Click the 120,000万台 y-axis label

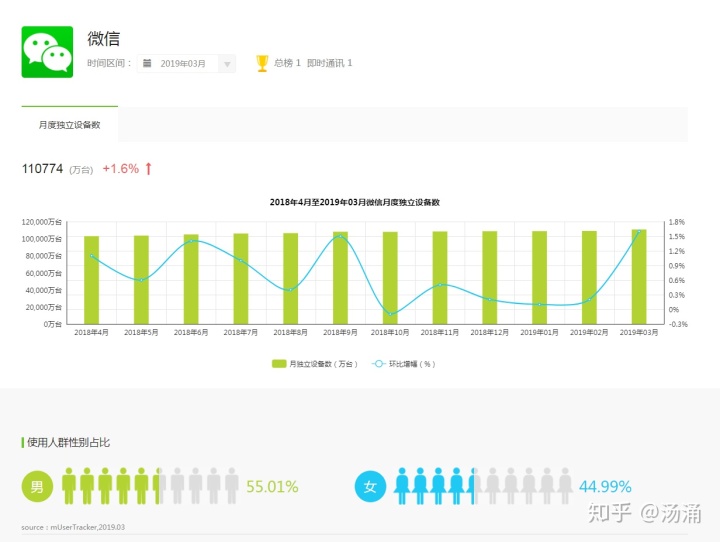41,222
